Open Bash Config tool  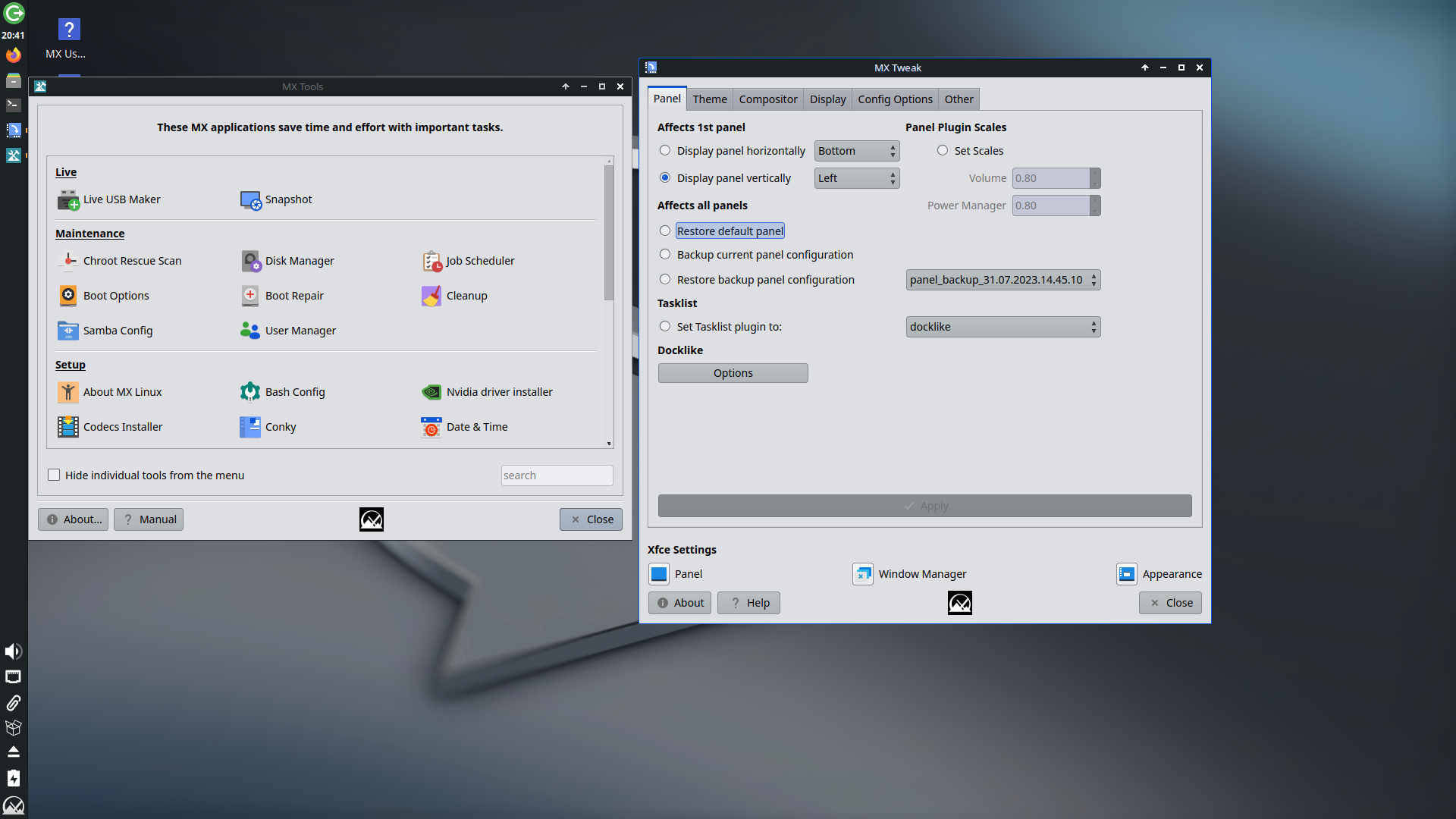point(282,392)
